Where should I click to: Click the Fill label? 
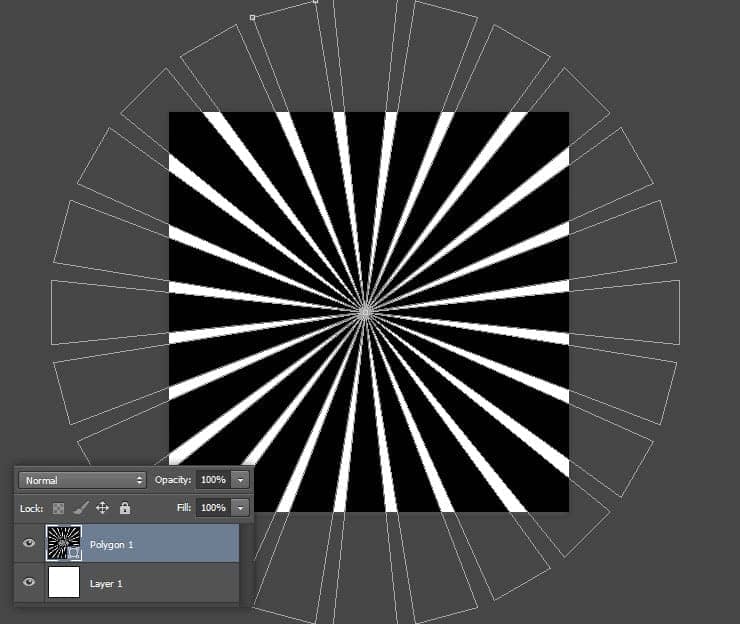184,507
